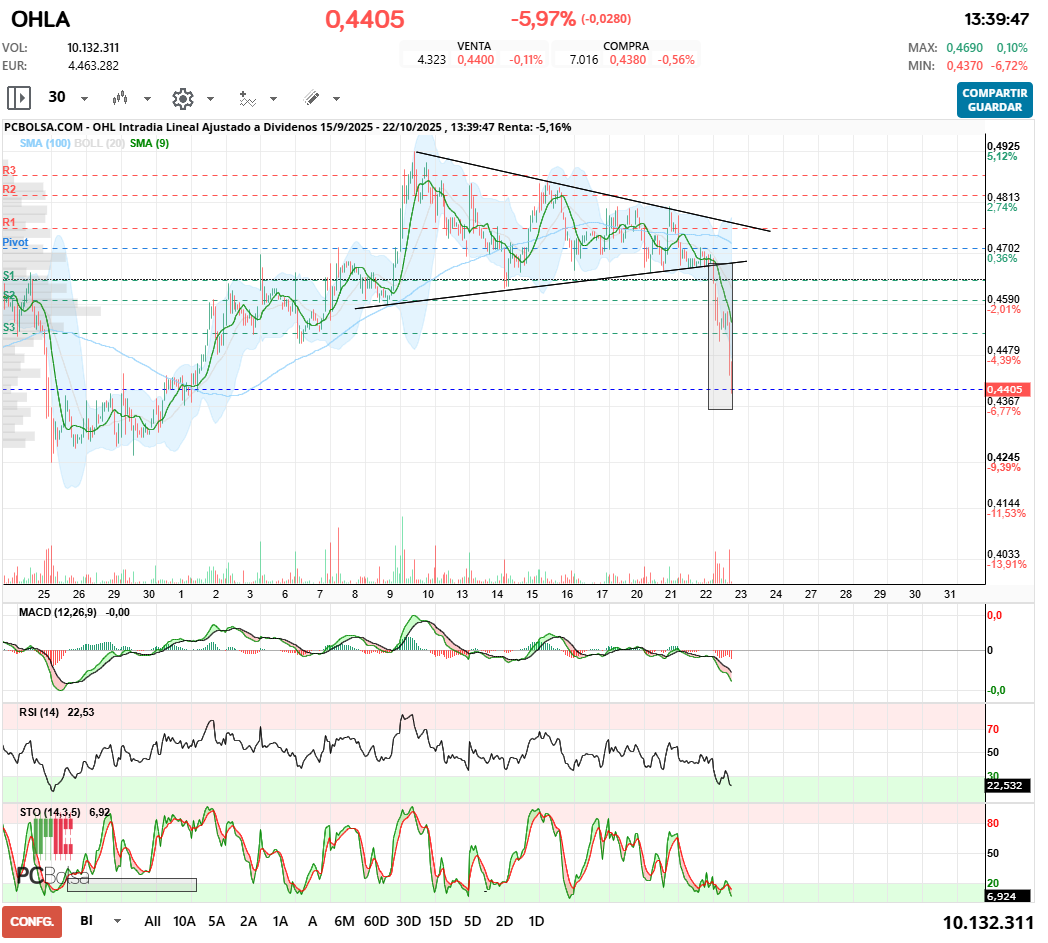Click the clock time 13:39:47
This screenshot has width=1048, height=943.
pyautogui.click(x=996, y=19)
